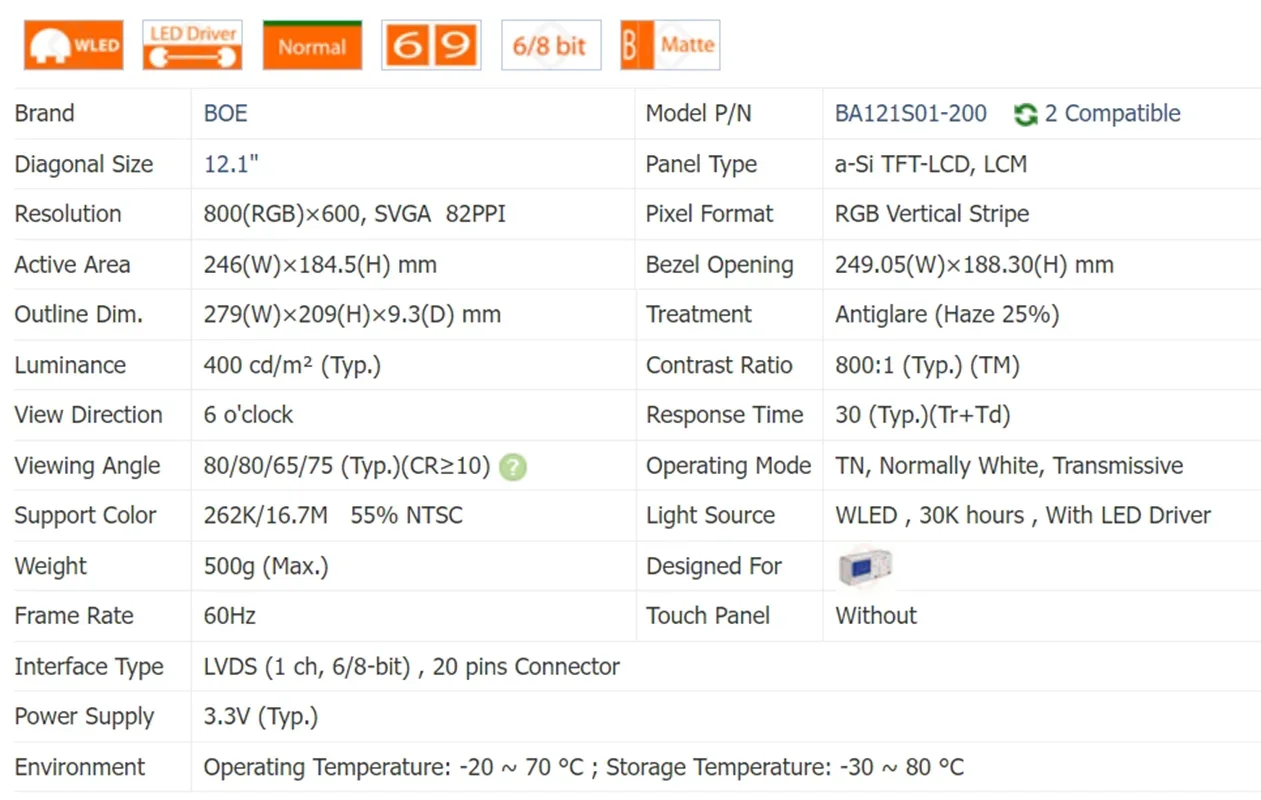This screenshot has width=1261, height=800.
Task: Select the operating and storage temperature text
Action: [584, 768]
